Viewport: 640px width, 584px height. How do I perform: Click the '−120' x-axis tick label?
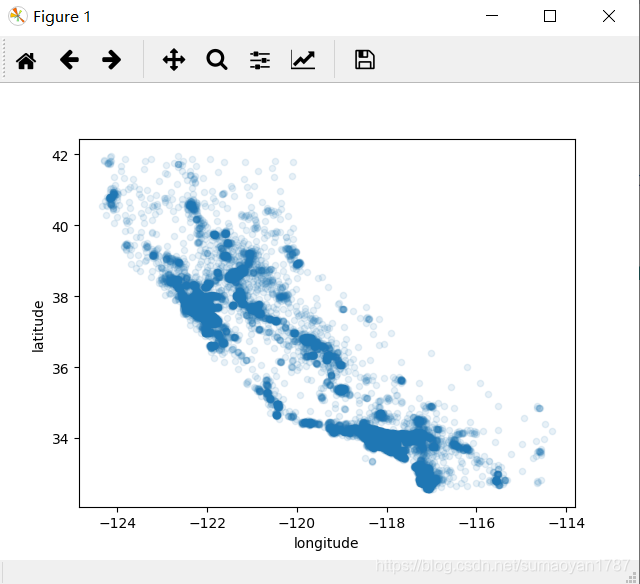click(297, 523)
